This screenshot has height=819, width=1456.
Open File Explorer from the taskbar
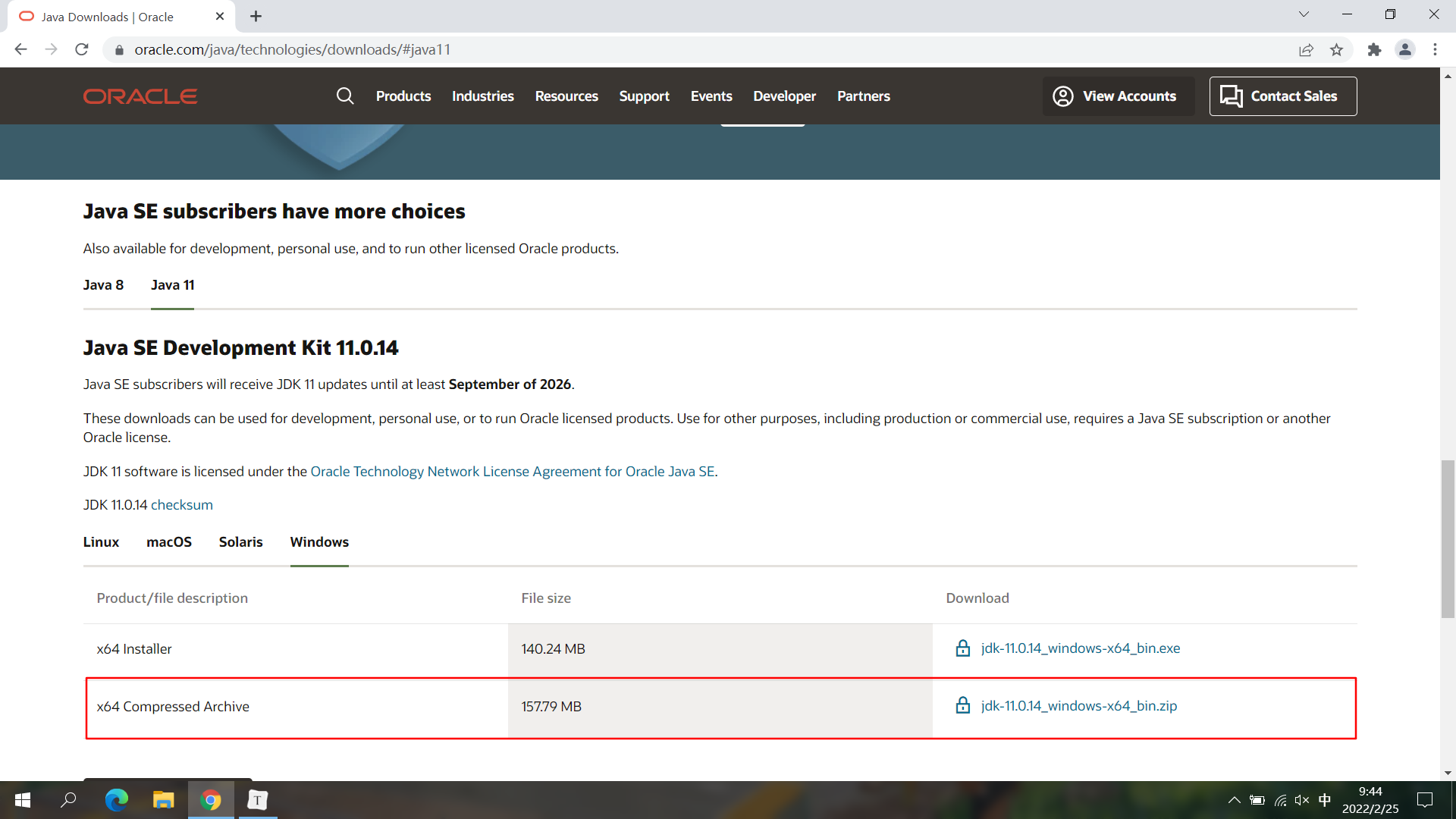[x=163, y=800]
